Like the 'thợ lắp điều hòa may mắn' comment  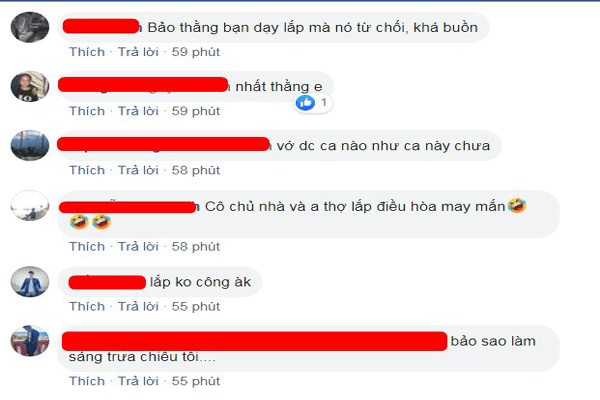(87, 247)
